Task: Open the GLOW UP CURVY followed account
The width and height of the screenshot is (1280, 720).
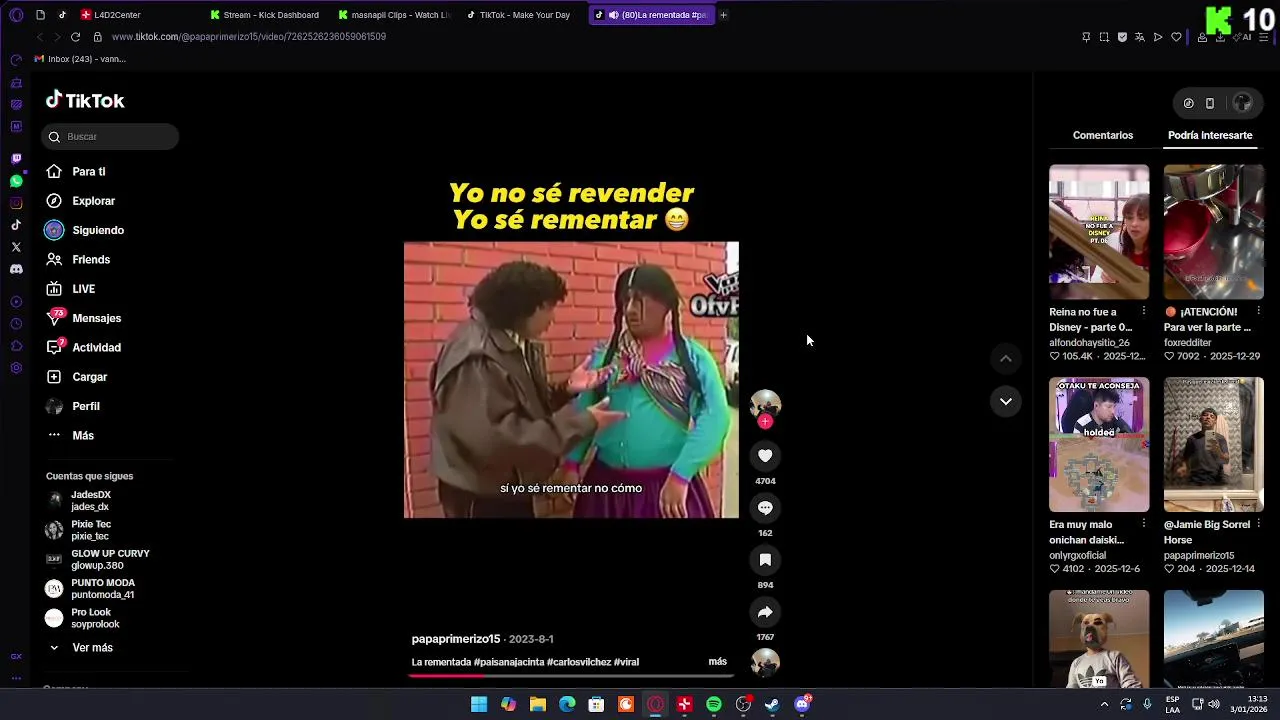Action: click(96, 559)
